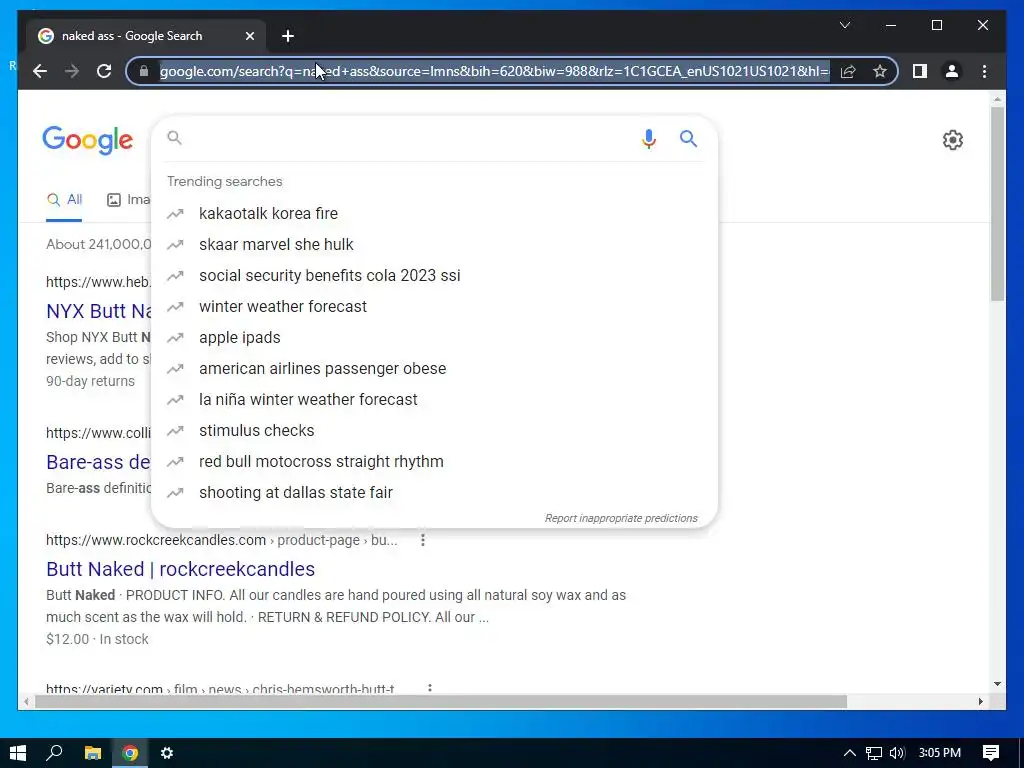The height and width of the screenshot is (768, 1024).
Task: Open the notification center icon
Action: coord(991,753)
